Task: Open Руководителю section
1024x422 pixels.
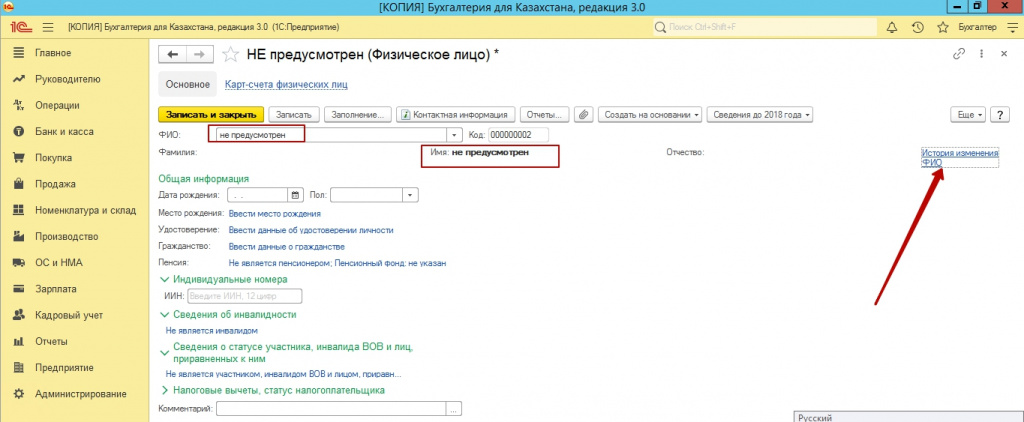Action: tap(67, 79)
